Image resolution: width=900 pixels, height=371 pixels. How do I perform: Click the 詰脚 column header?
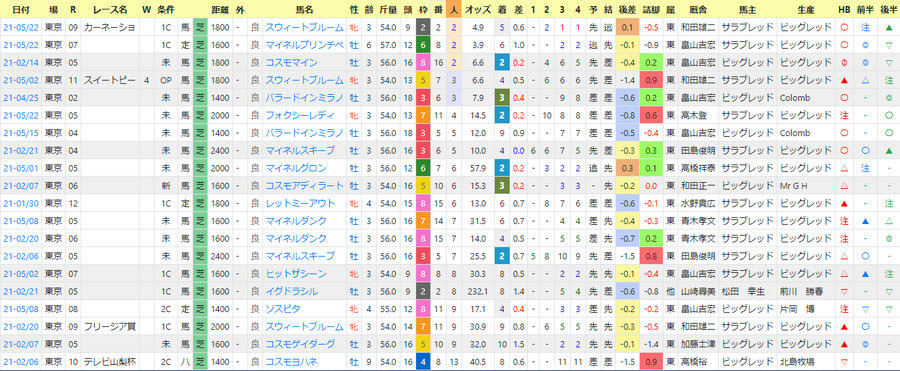(651, 10)
